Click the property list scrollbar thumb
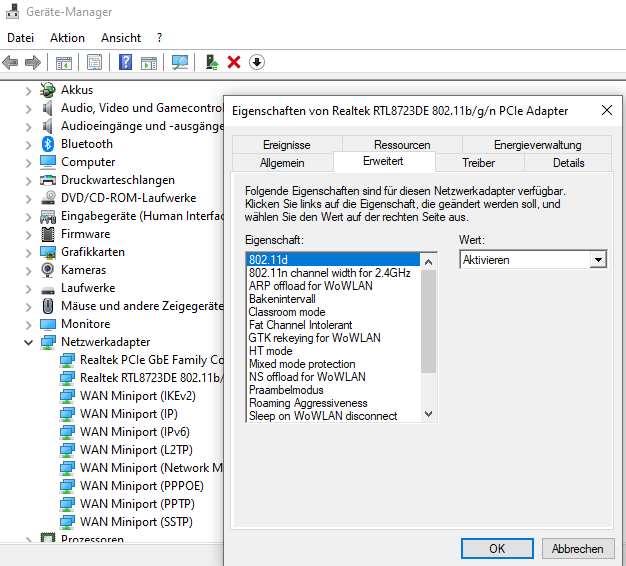 [428, 321]
